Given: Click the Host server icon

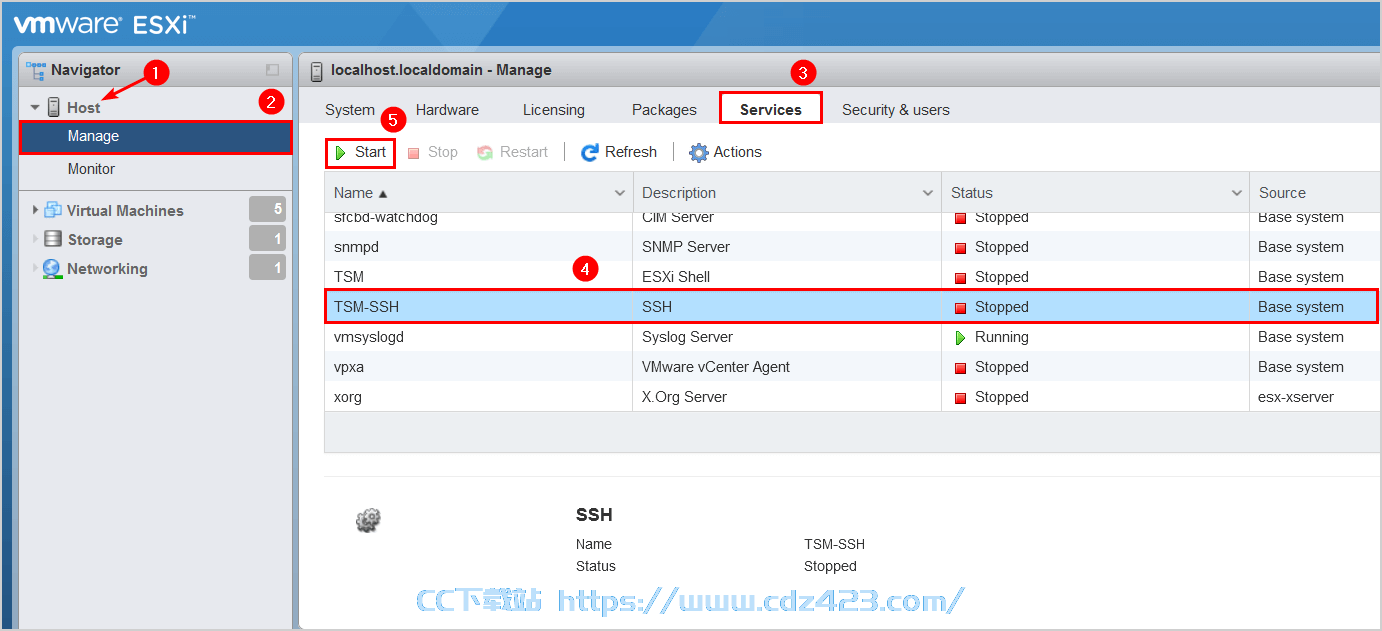Looking at the screenshot, I should pyautogui.click(x=54, y=107).
